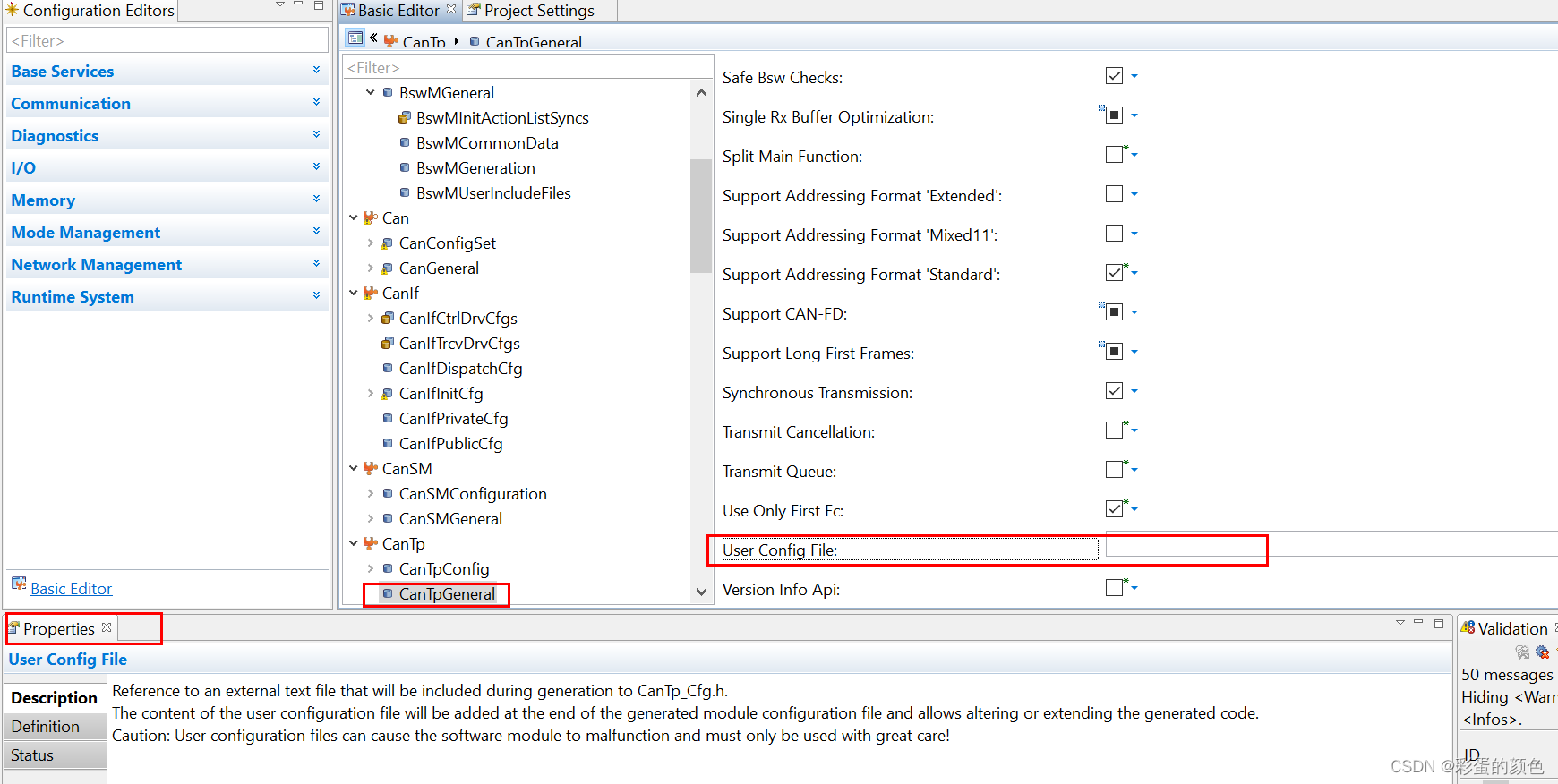The image size is (1558, 784).
Task: Click the CanSM module icon in tree
Action: point(370,468)
